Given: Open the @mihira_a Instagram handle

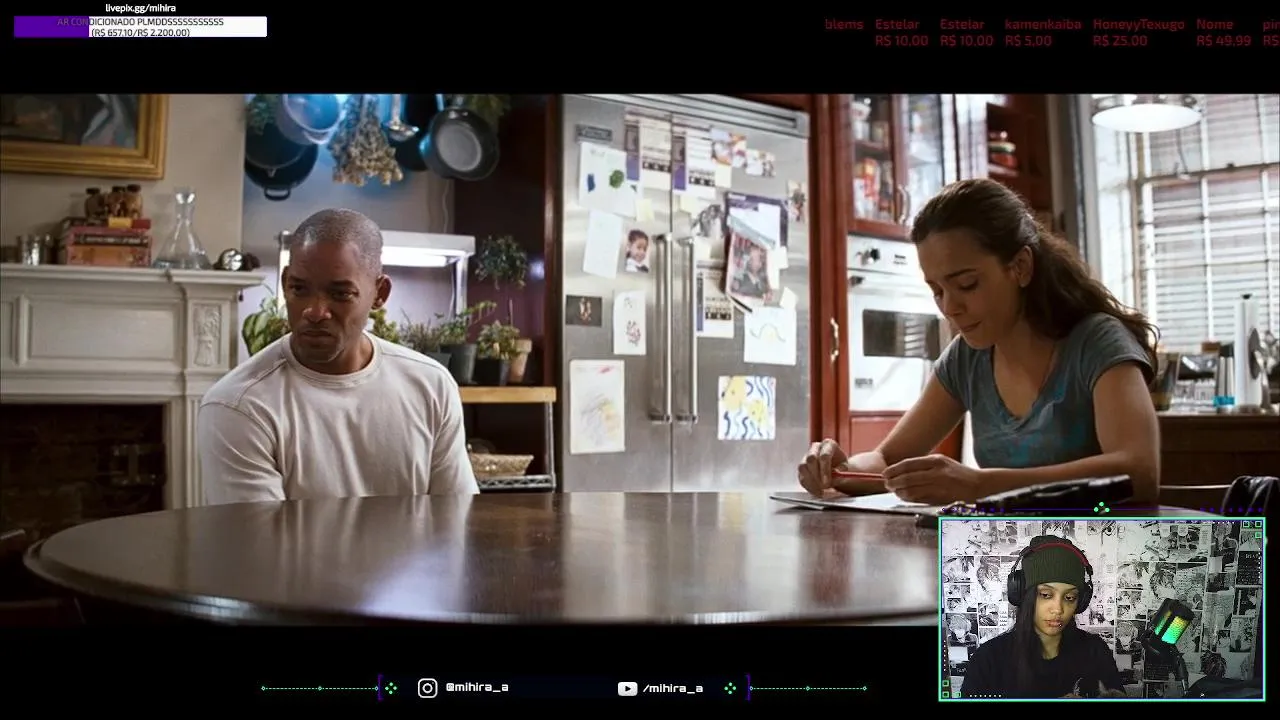Looking at the screenshot, I should pos(477,688).
